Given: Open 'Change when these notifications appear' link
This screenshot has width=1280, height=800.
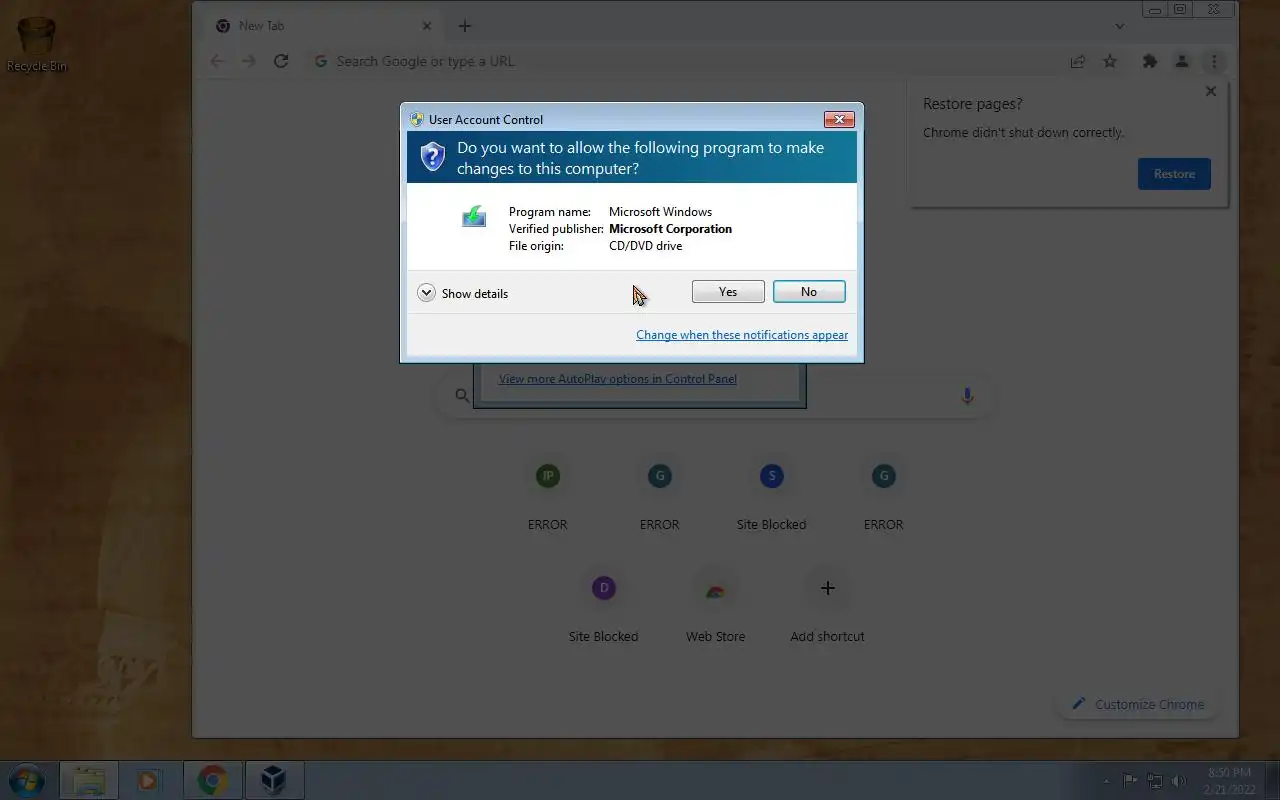Looking at the screenshot, I should 742,335.
